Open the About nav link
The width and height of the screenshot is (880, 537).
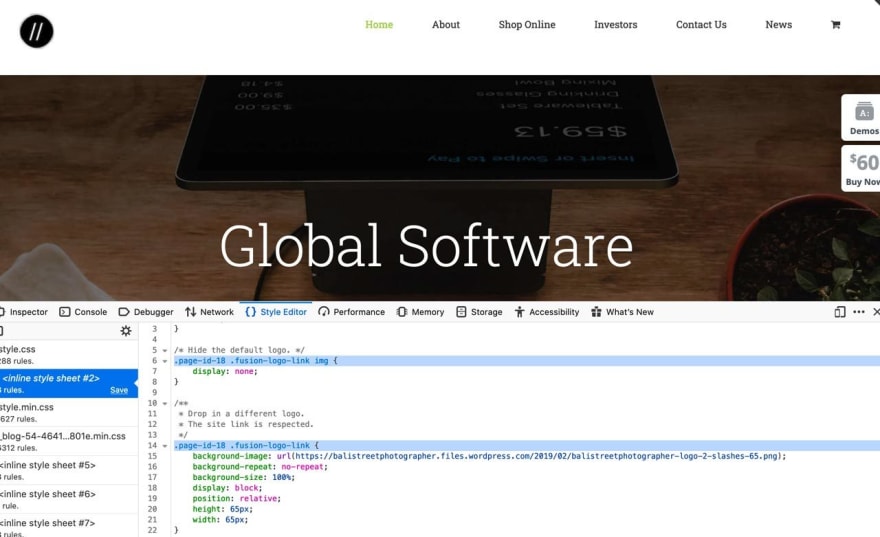446,25
